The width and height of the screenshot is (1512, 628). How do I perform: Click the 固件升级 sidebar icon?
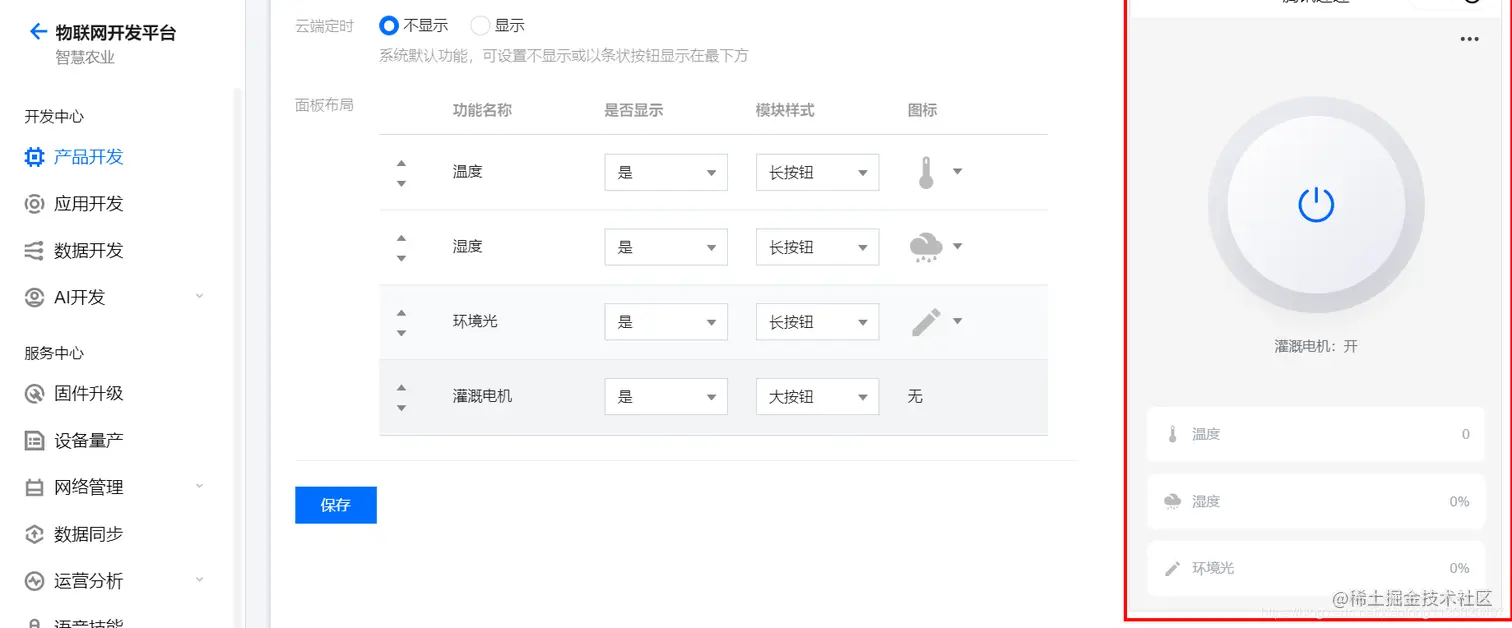[34, 394]
